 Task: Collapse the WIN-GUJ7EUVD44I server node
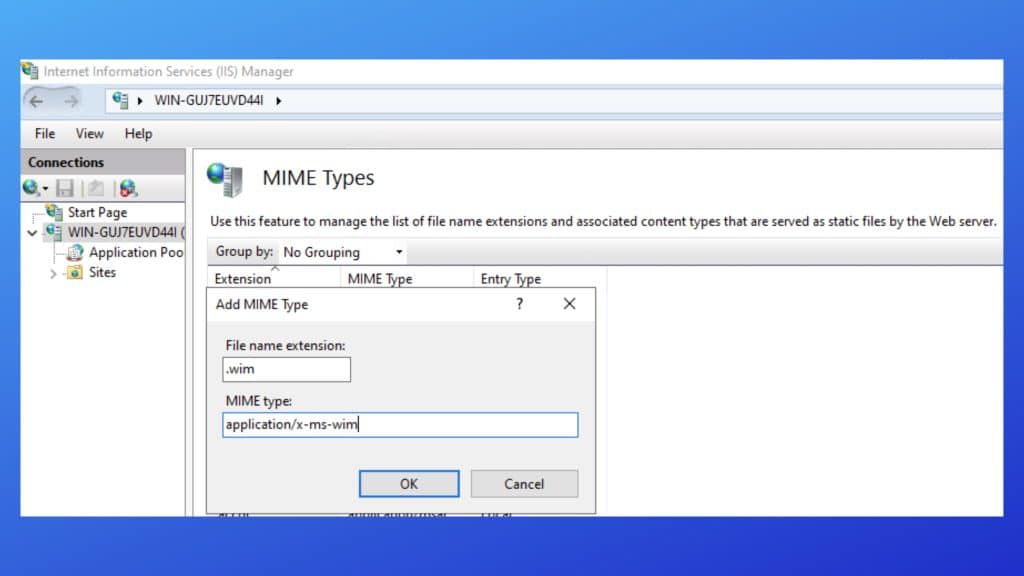click(x=33, y=233)
